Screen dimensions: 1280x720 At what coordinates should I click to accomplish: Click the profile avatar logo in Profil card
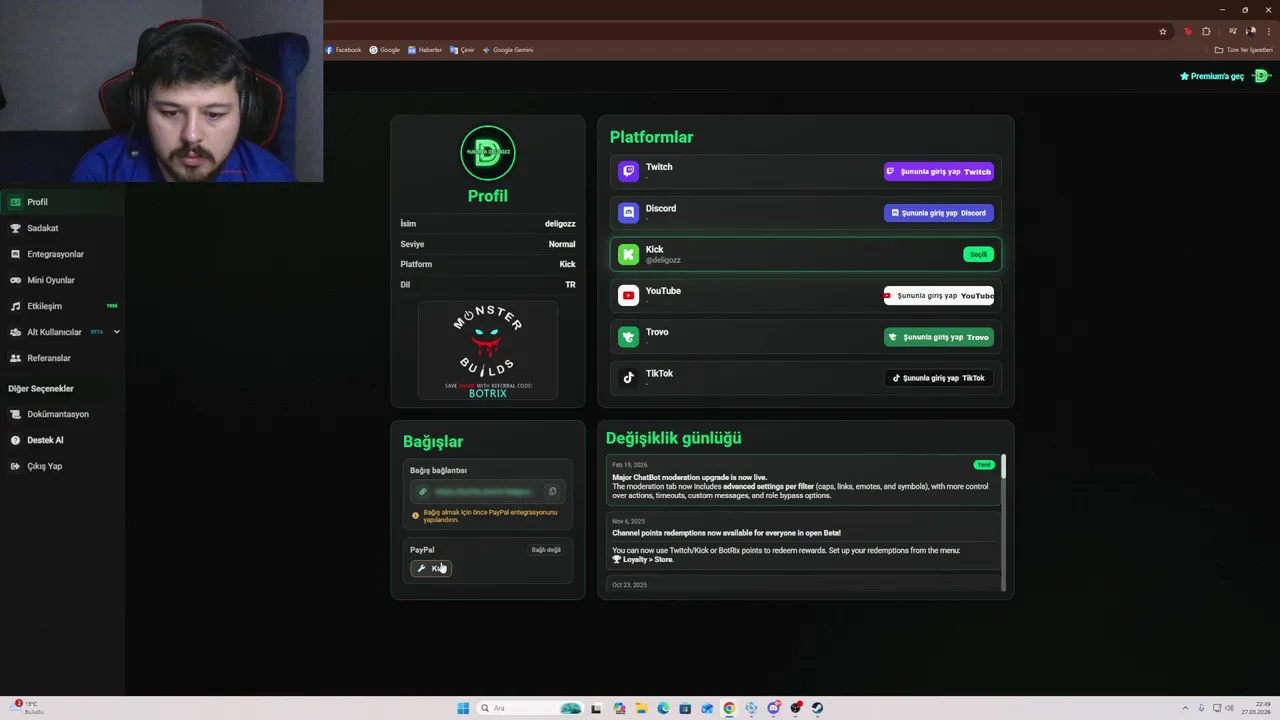tap(488, 152)
